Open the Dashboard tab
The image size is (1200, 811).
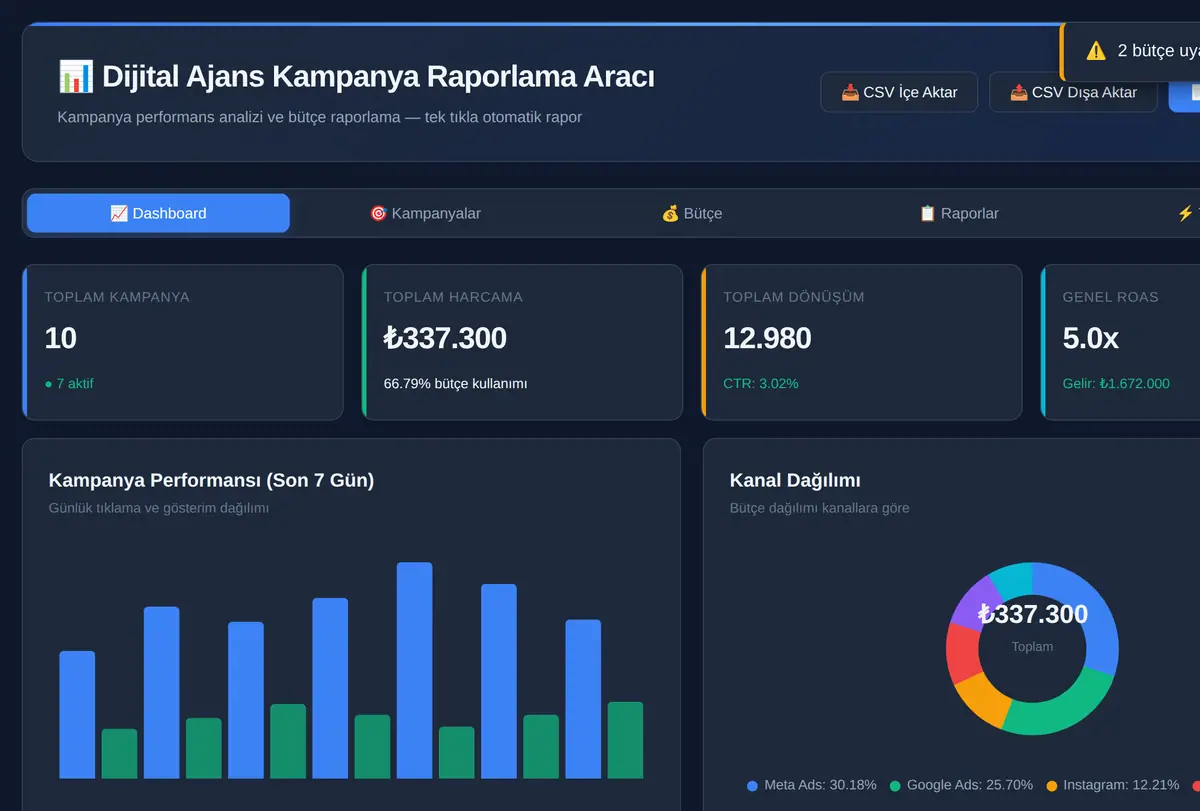tap(158, 213)
